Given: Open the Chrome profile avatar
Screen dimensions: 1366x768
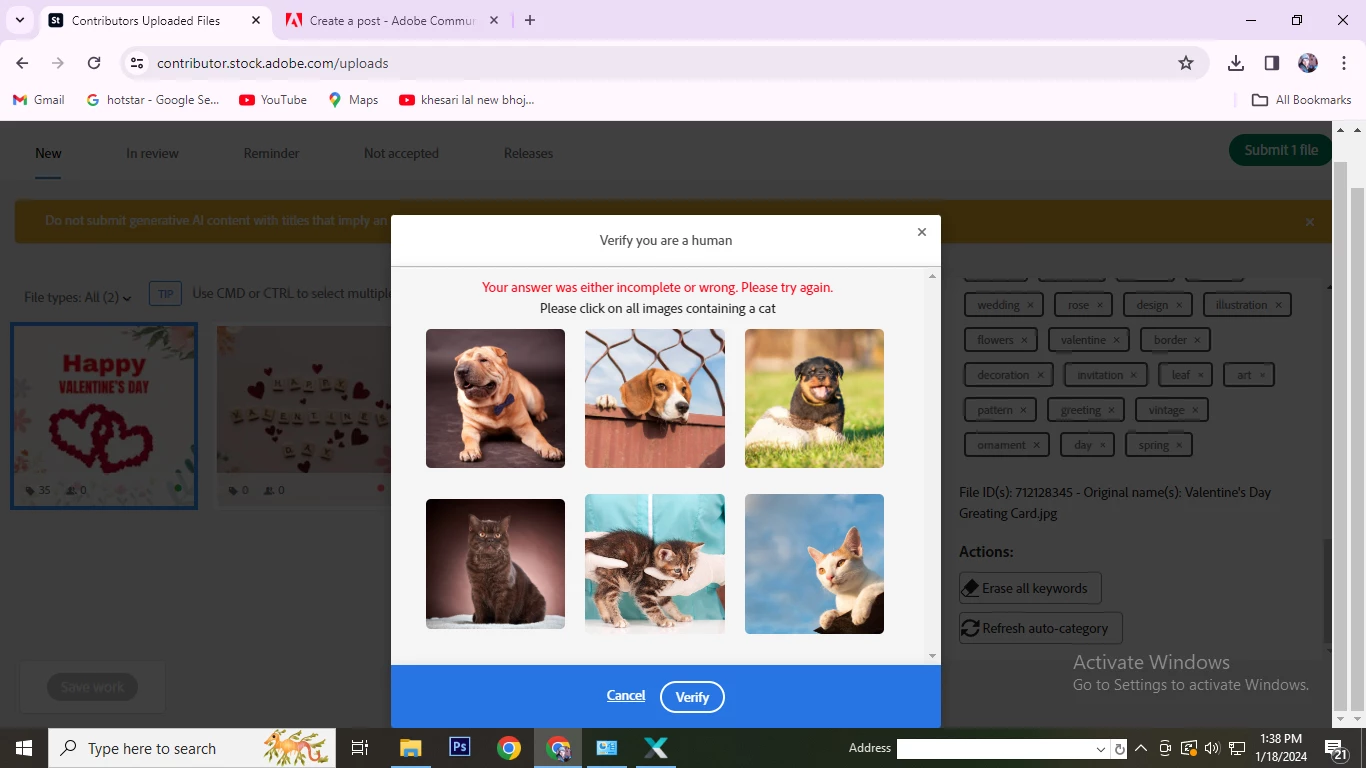Looking at the screenshot, I should click(x=1308, y=63).
